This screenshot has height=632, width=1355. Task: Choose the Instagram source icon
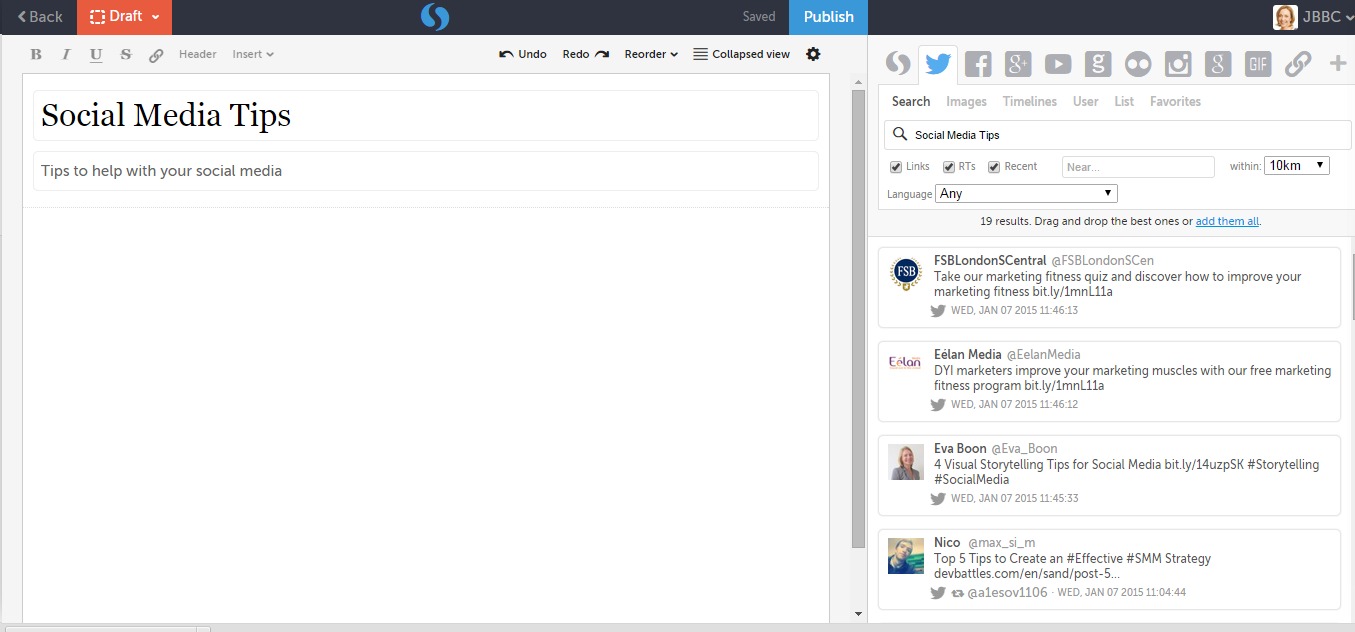coord(1178,65)
